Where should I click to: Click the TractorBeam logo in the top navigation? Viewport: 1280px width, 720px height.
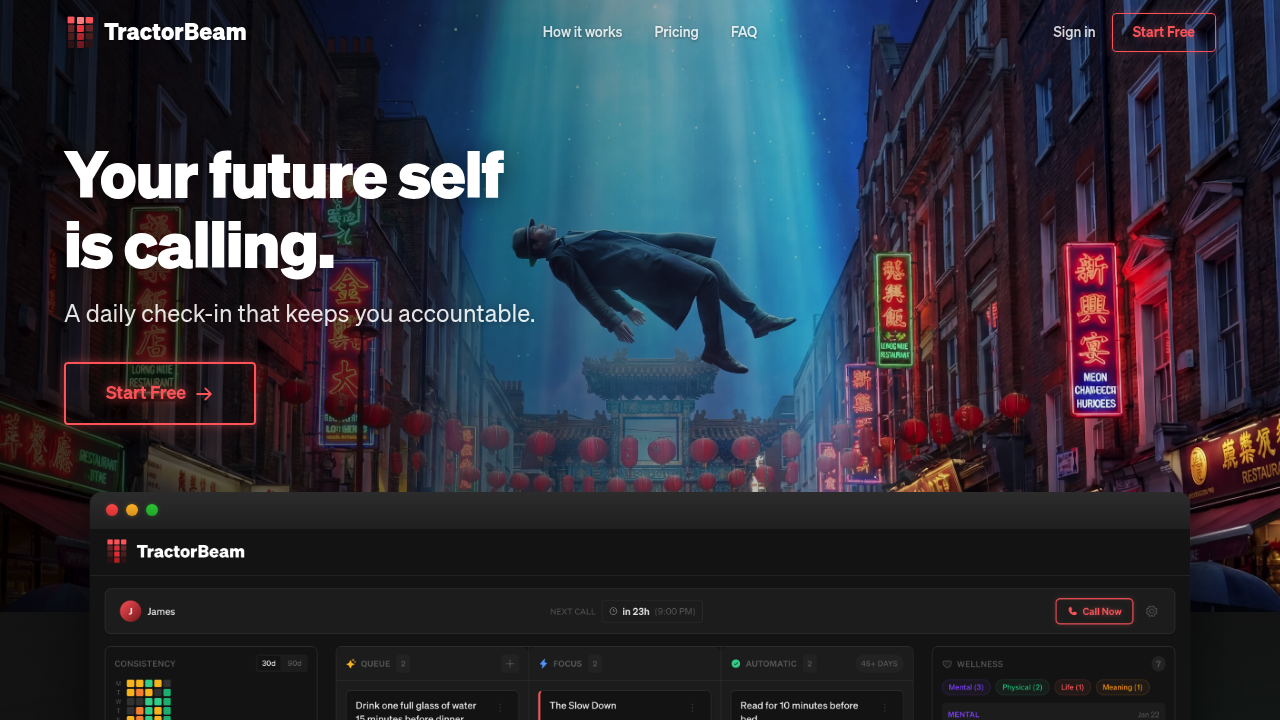157,32
